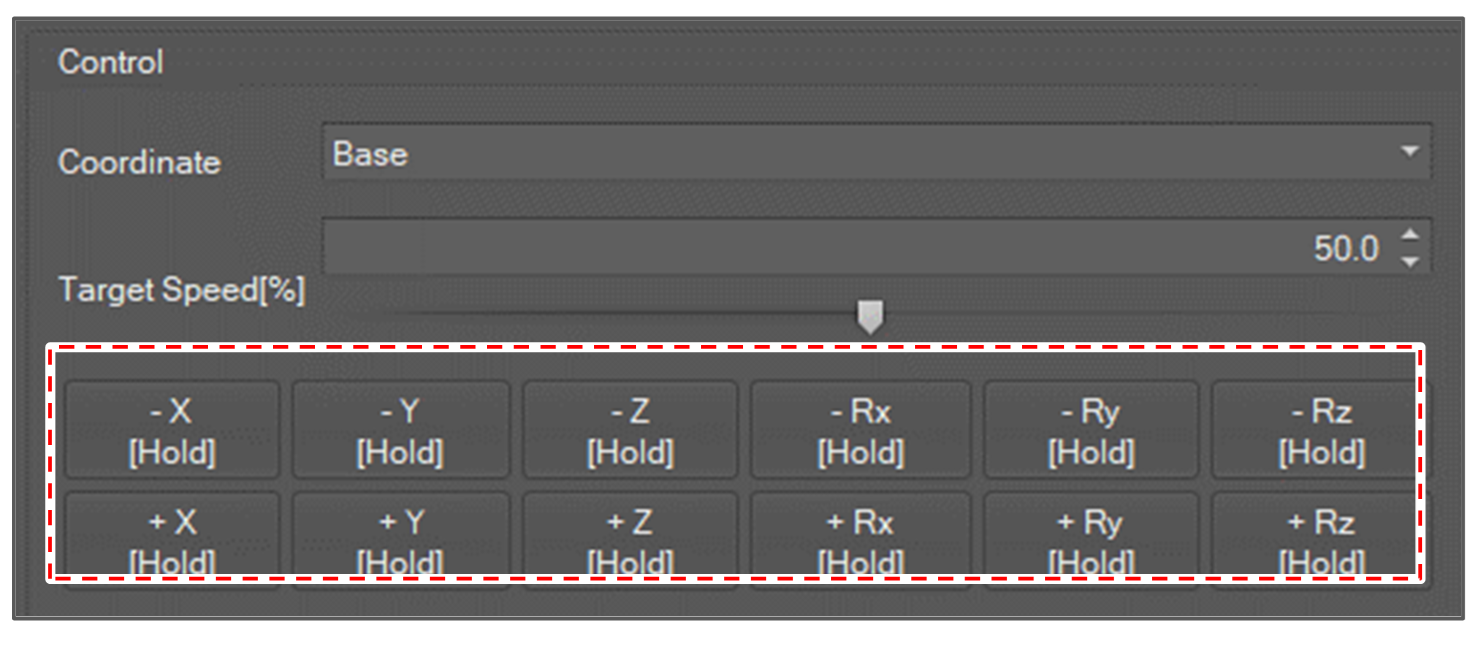The width and height of the screenshot is (1476, 649).
Task: Click the Coordinate dropdown arrow
Action: [x=1409, y=153]
